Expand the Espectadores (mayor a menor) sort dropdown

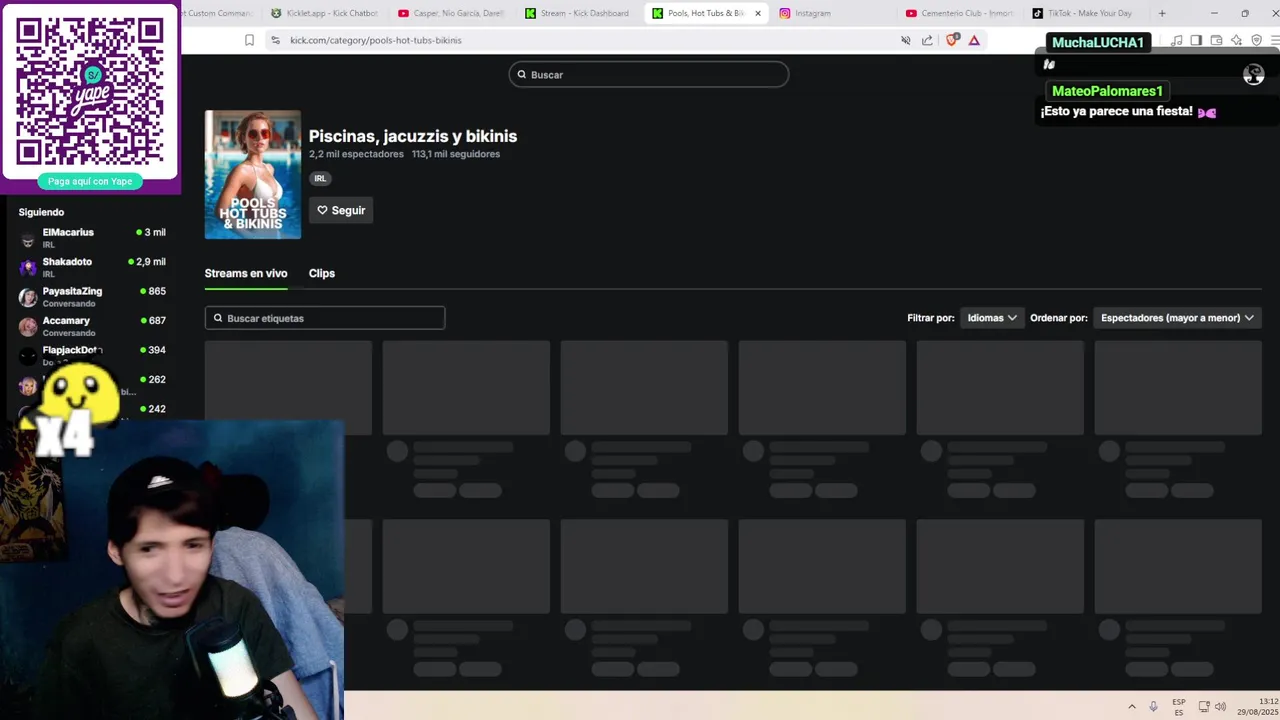tap(1177, 318)
